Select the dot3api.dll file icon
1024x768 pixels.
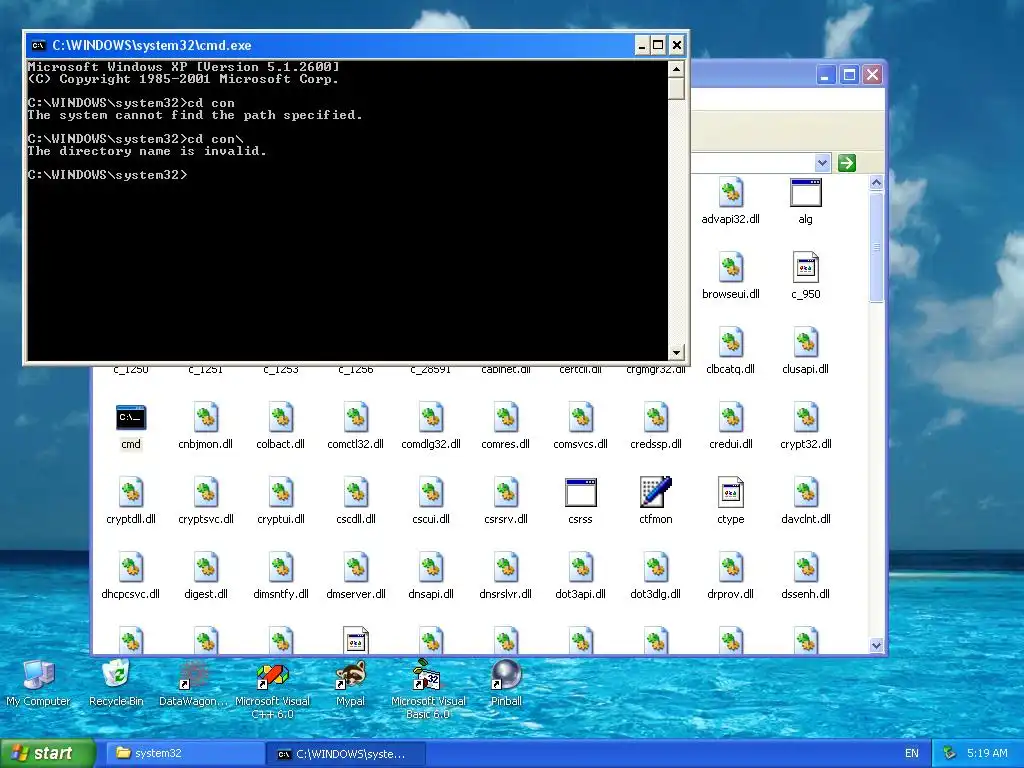click(581, 568)
